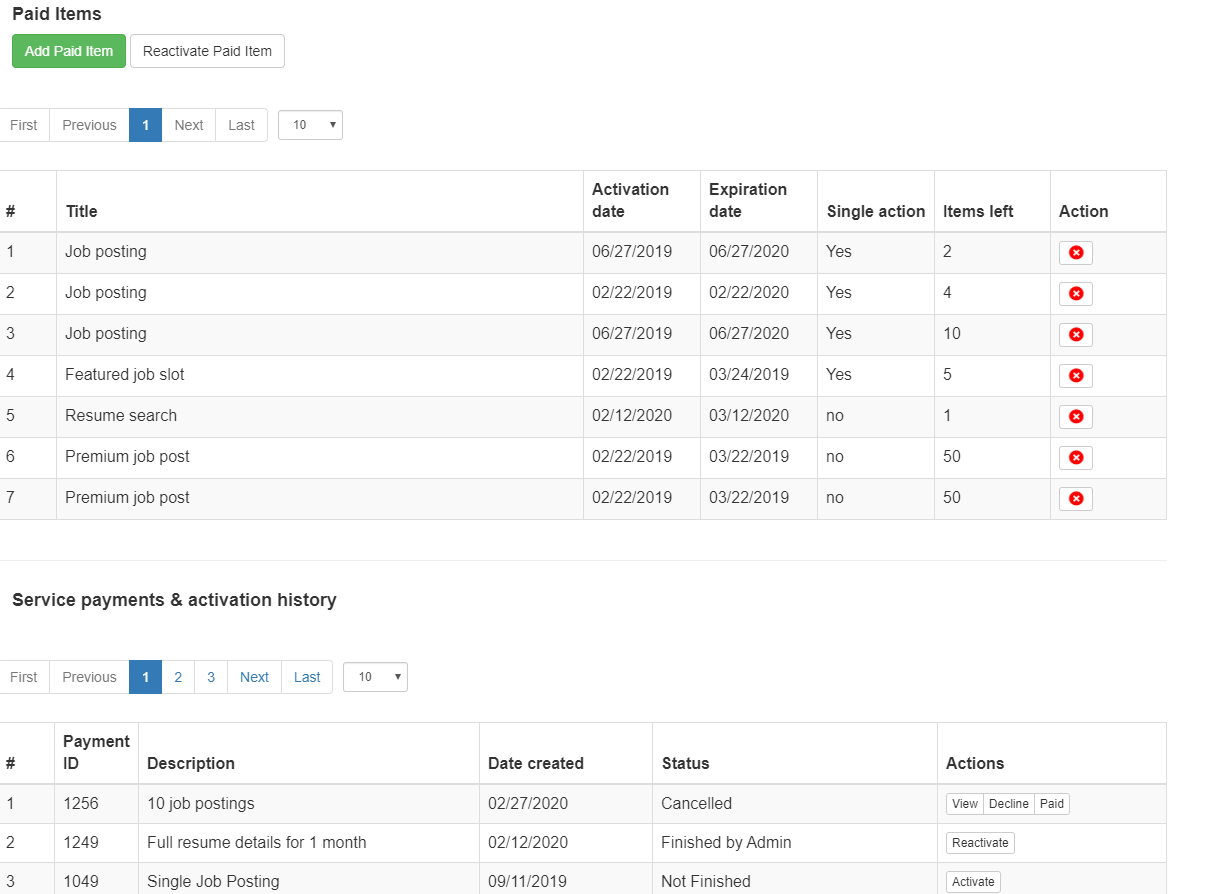Delete the Job posting row with 10 items left
The width and height of the screenshot is (1218, 894).
click(x=1076, y=335)
